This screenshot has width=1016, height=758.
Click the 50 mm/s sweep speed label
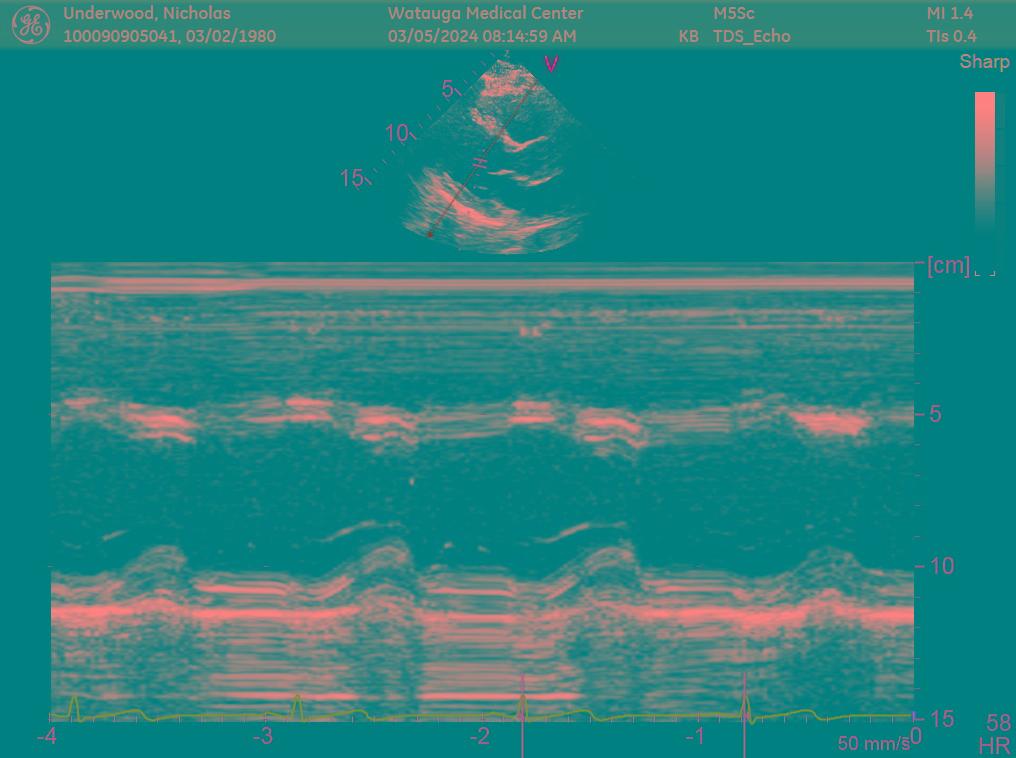[x=873, y=743]
